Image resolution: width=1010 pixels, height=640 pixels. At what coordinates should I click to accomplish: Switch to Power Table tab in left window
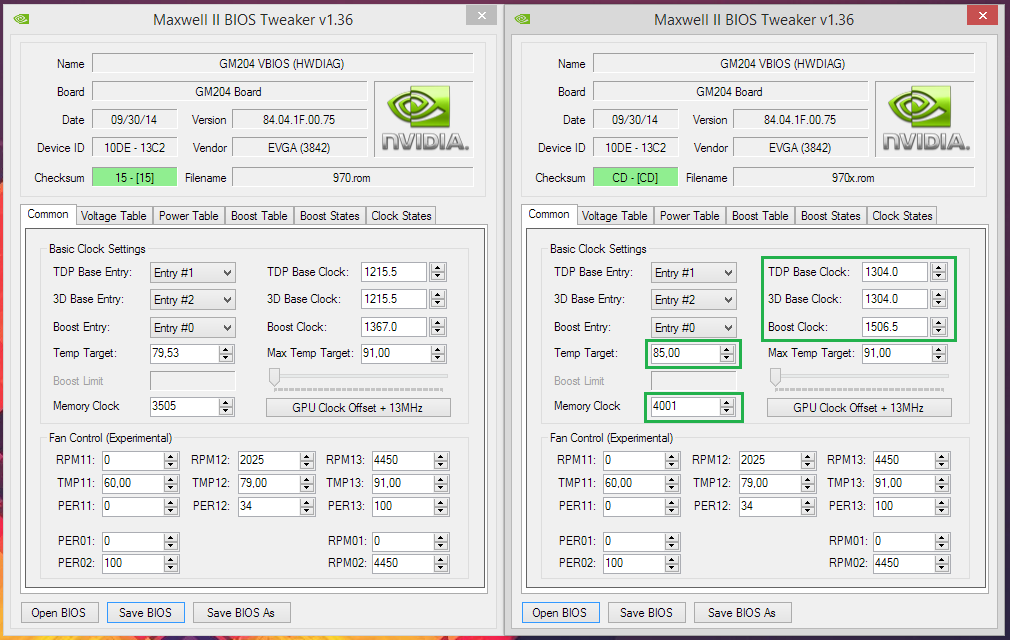tap(189, 216)
